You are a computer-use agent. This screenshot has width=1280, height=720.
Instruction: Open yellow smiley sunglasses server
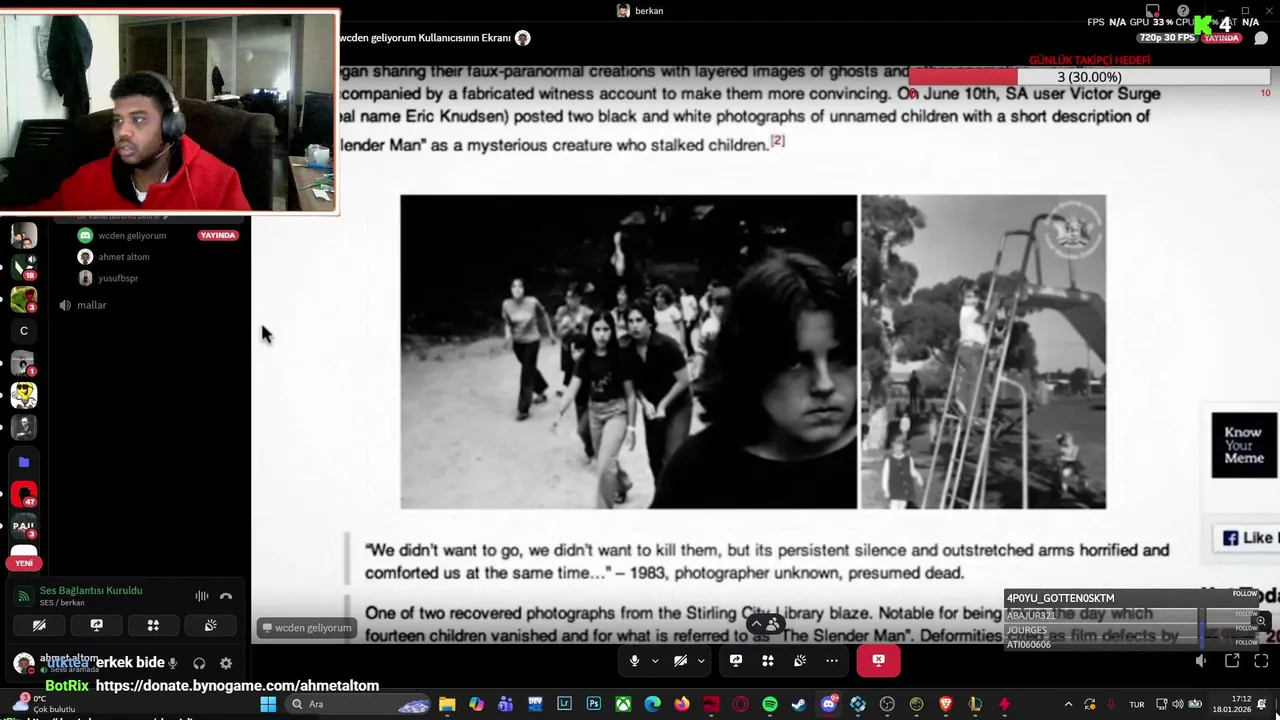[x=23, y=395]
